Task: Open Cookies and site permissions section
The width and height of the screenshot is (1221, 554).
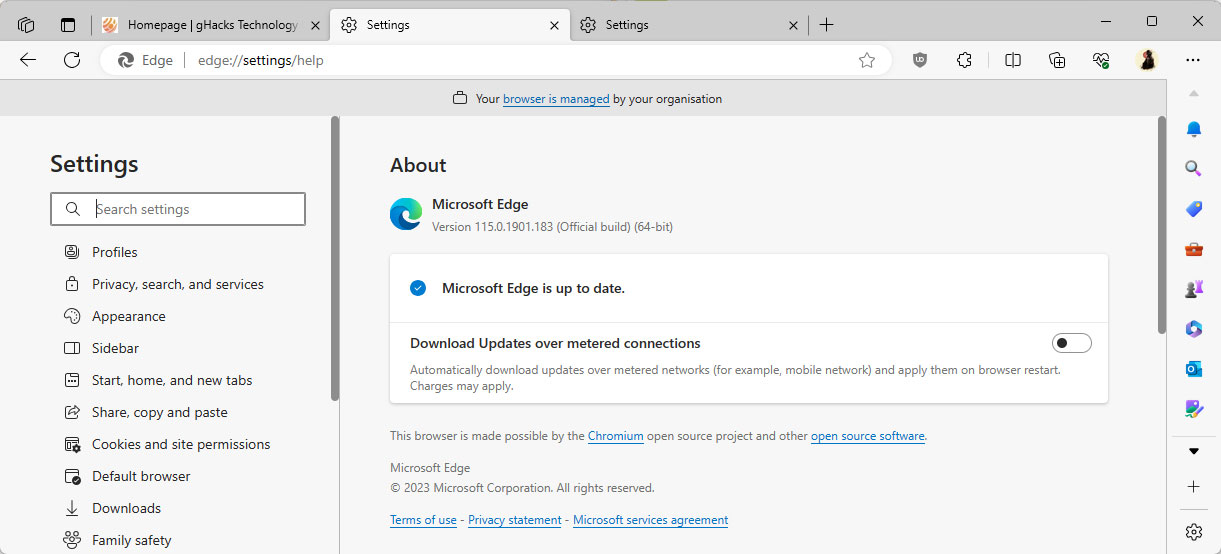Action: tap(180, 444)
